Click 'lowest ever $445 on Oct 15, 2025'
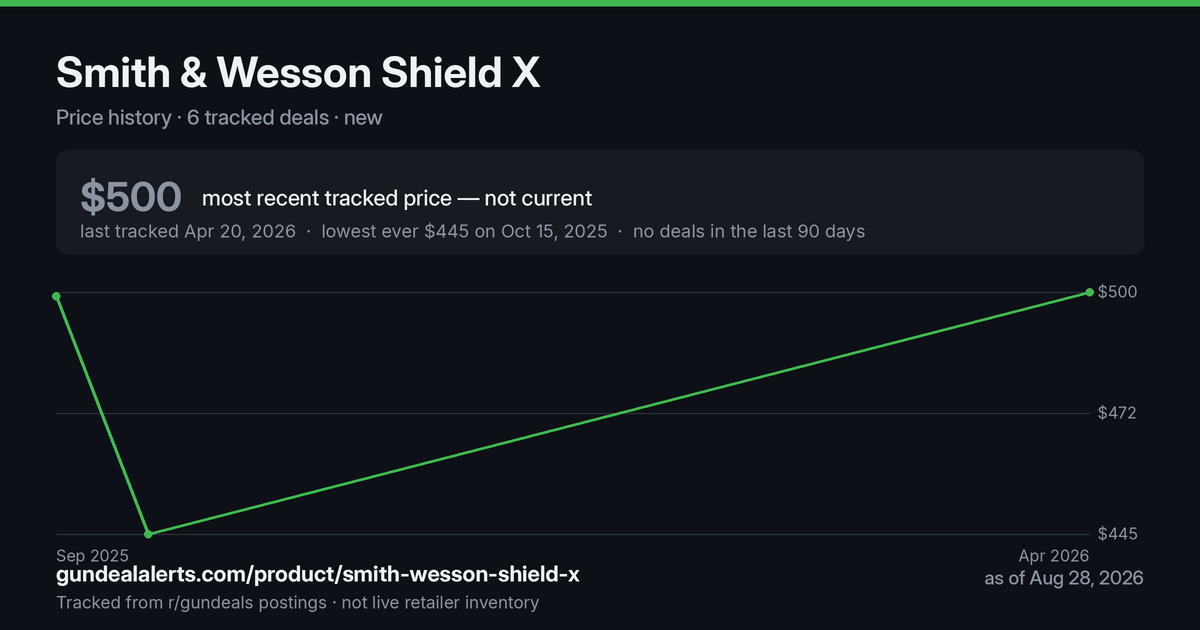Viewport: 1200px width, 630px height. point(464,231)
